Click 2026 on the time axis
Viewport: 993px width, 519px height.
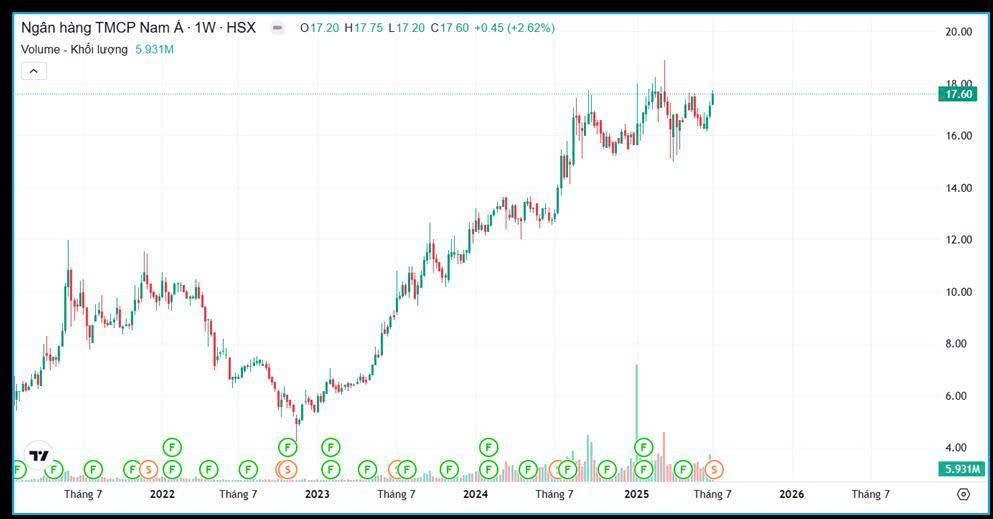[791, 494]
